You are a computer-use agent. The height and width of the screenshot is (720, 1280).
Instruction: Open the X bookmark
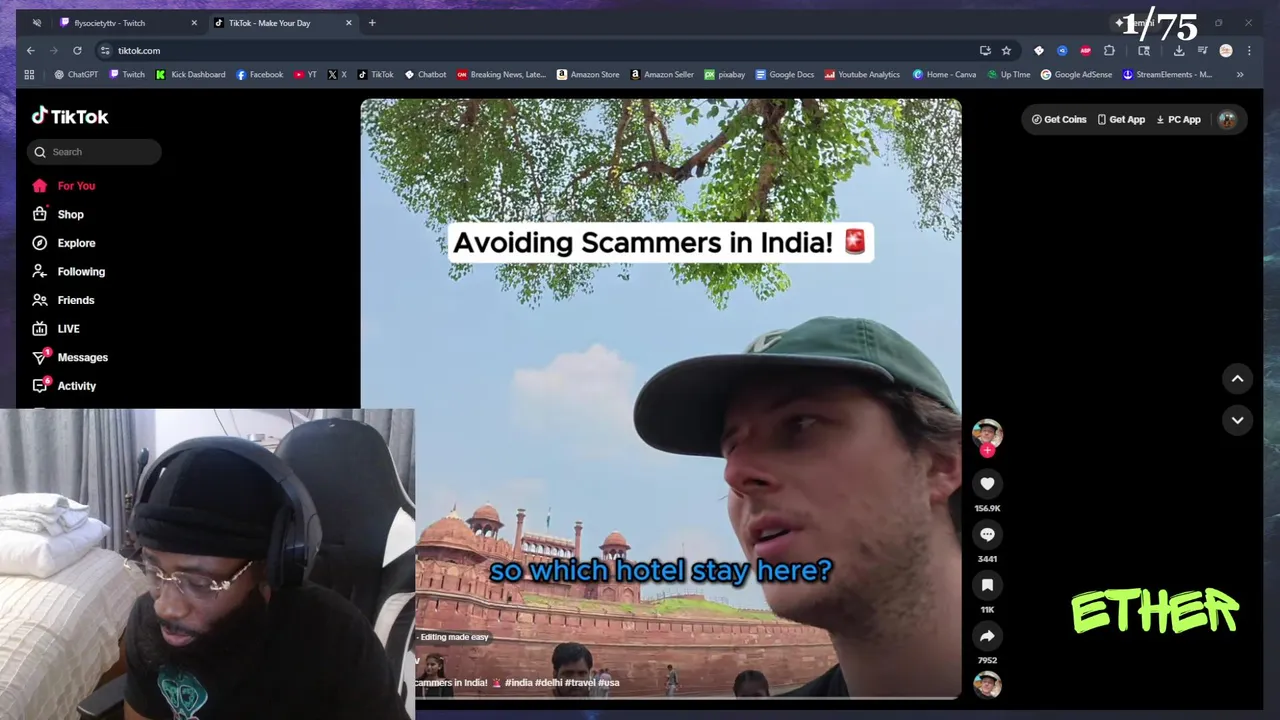pos(337,75)
